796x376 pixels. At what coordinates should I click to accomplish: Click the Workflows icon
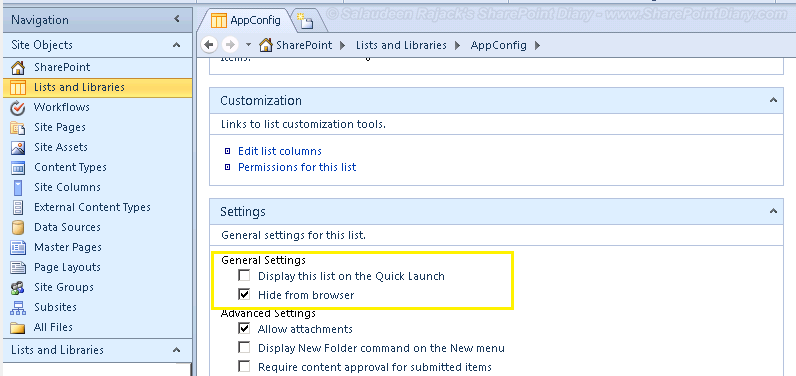pos(18,108)
